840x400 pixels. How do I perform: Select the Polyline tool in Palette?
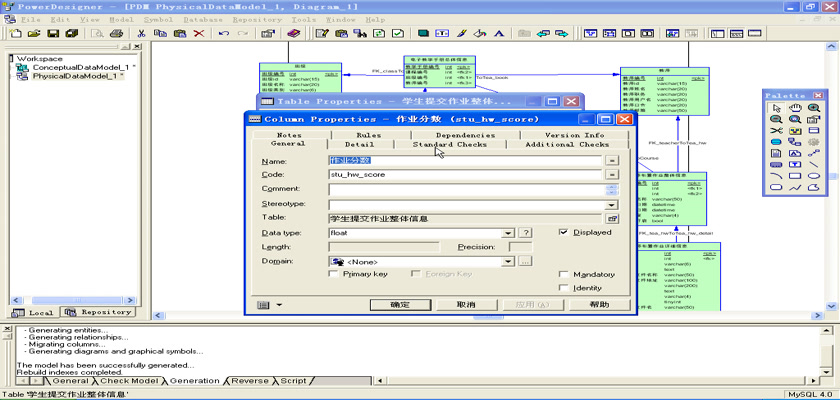pos(795,187)
